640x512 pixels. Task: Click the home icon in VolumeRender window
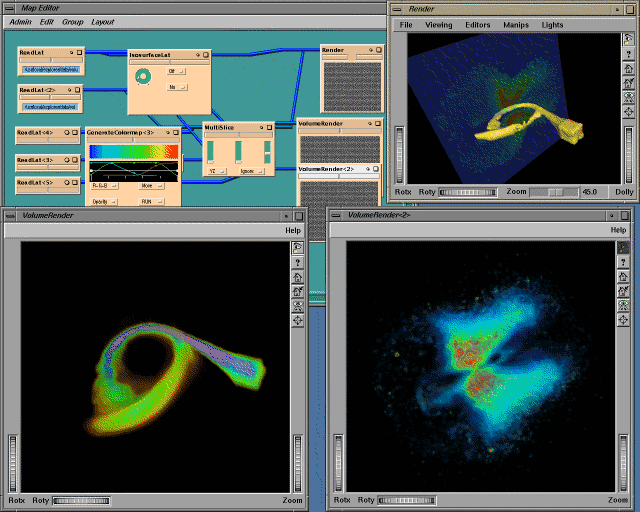coord(297,277)
